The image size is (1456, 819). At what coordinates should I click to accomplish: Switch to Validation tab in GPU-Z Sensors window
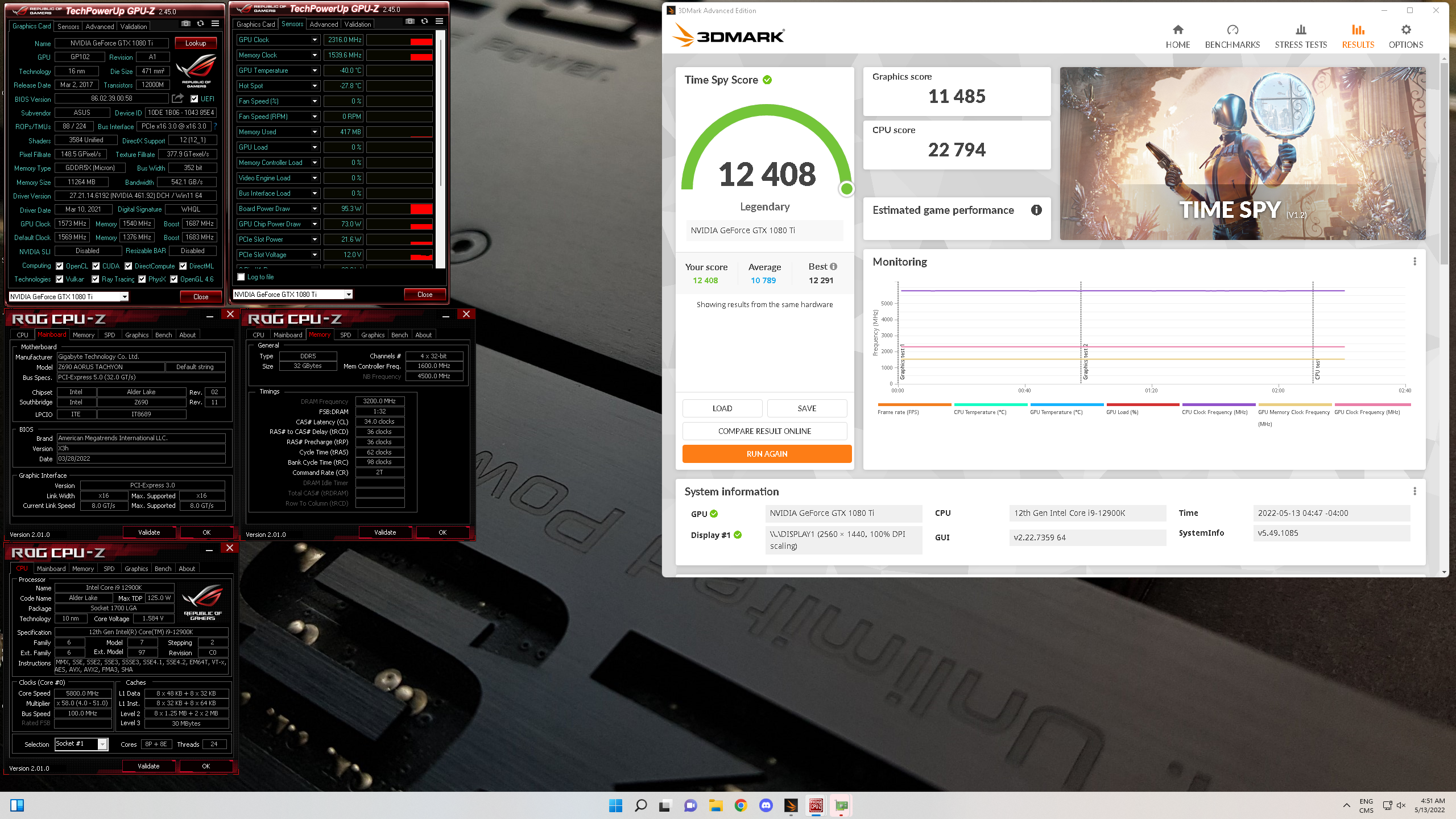[x=358, y=24]
